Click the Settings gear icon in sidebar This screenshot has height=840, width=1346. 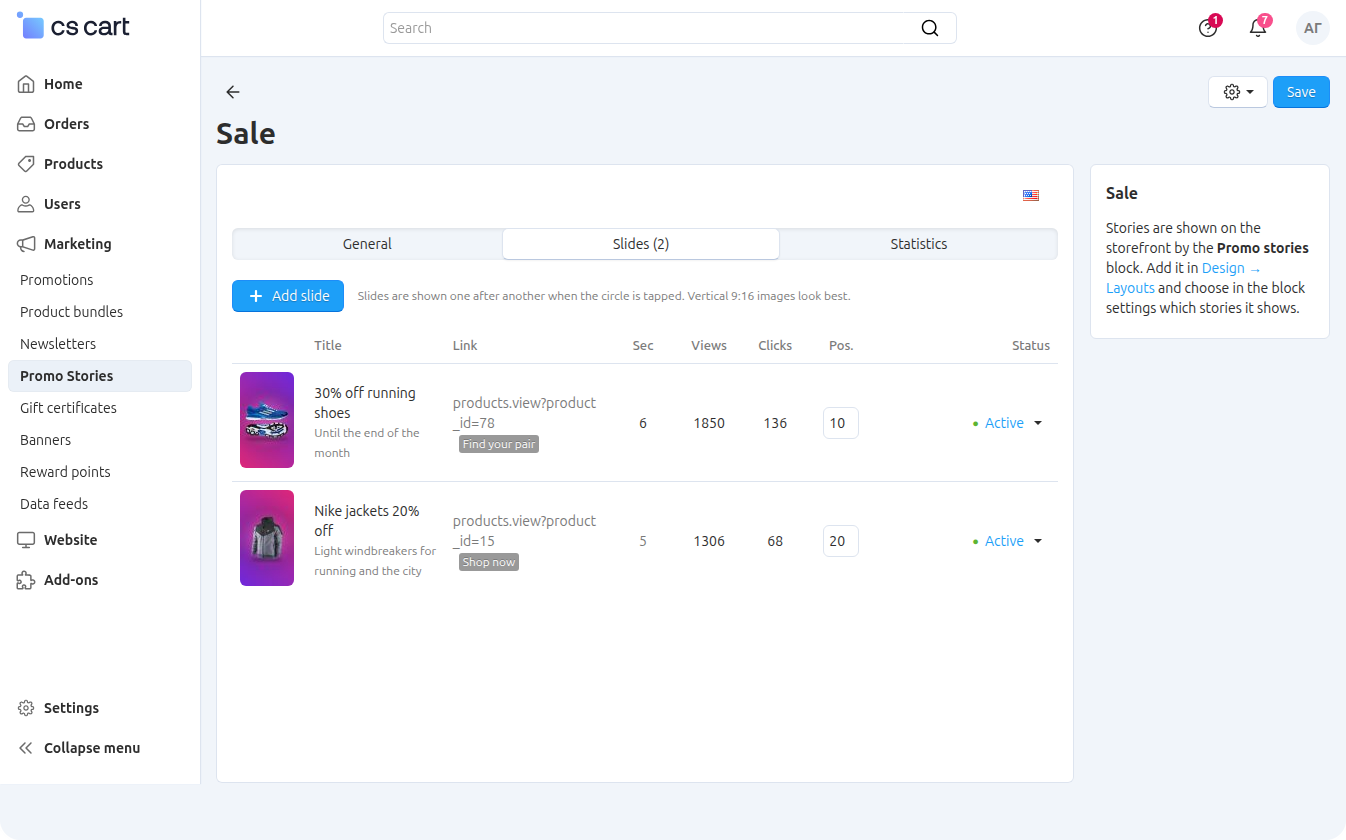(27, 708)
